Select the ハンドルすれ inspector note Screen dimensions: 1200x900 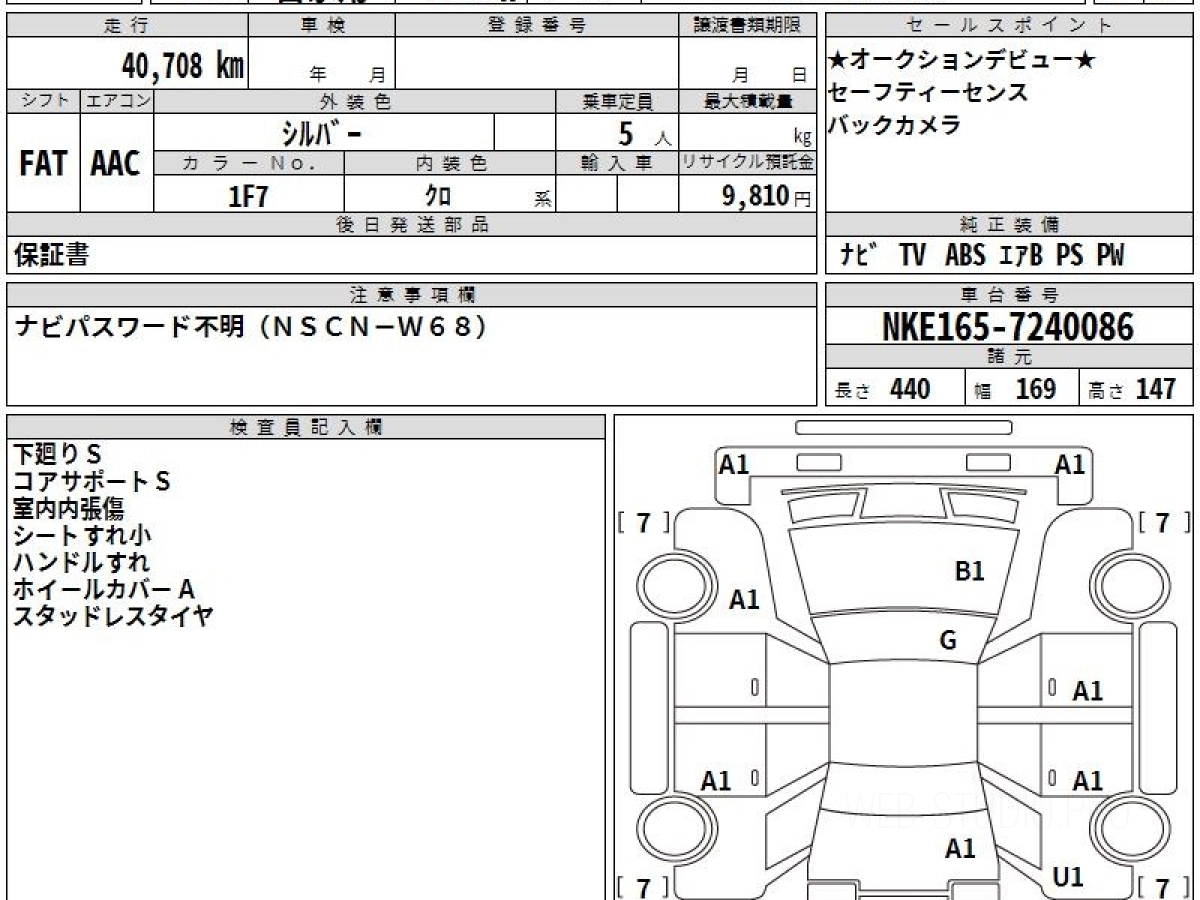[x=81, y=562]
